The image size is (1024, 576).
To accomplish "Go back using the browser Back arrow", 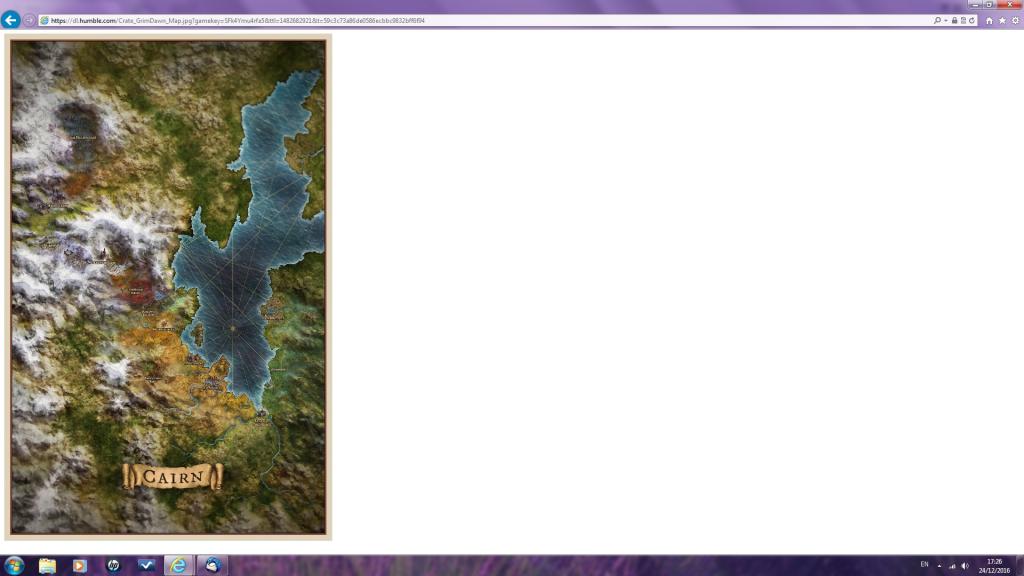I will coord(11,20).
